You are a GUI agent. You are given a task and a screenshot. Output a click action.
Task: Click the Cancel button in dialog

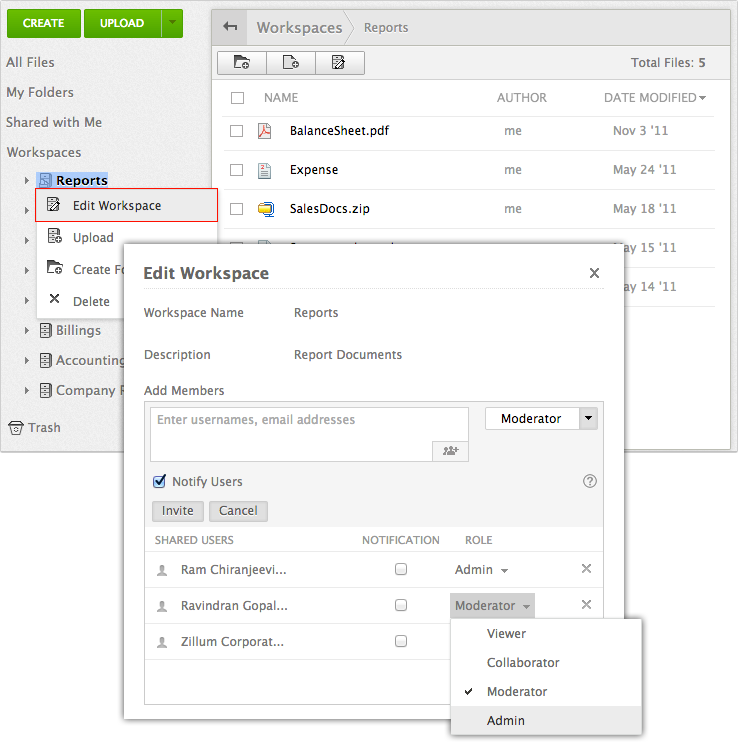238,511
